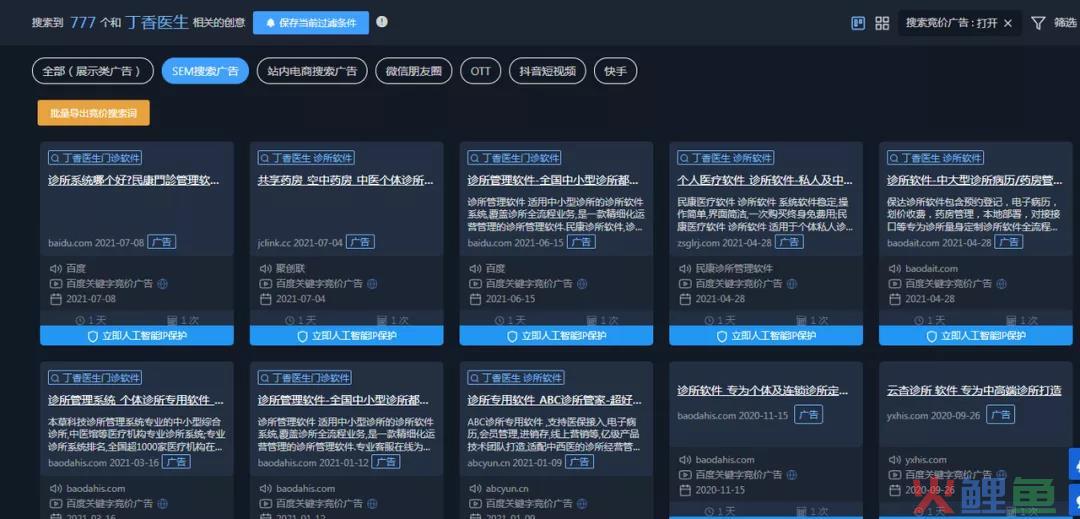Select the 微信朋友圈 tab
Viewport: 1080px width, 519px height.
pyautogui.click(x=414, y=71)
